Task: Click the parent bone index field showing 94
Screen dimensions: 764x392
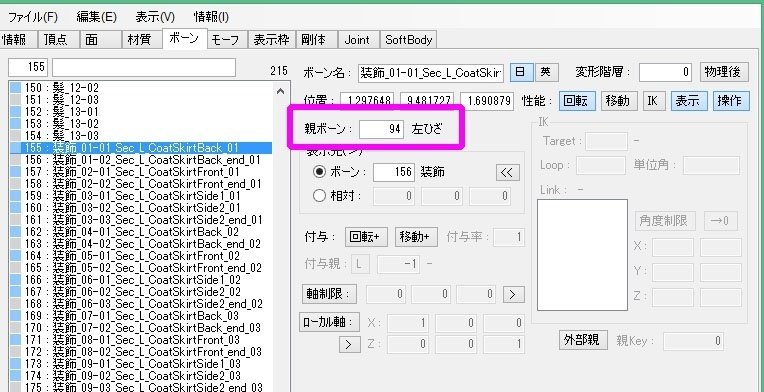Action: click(381, 129)
